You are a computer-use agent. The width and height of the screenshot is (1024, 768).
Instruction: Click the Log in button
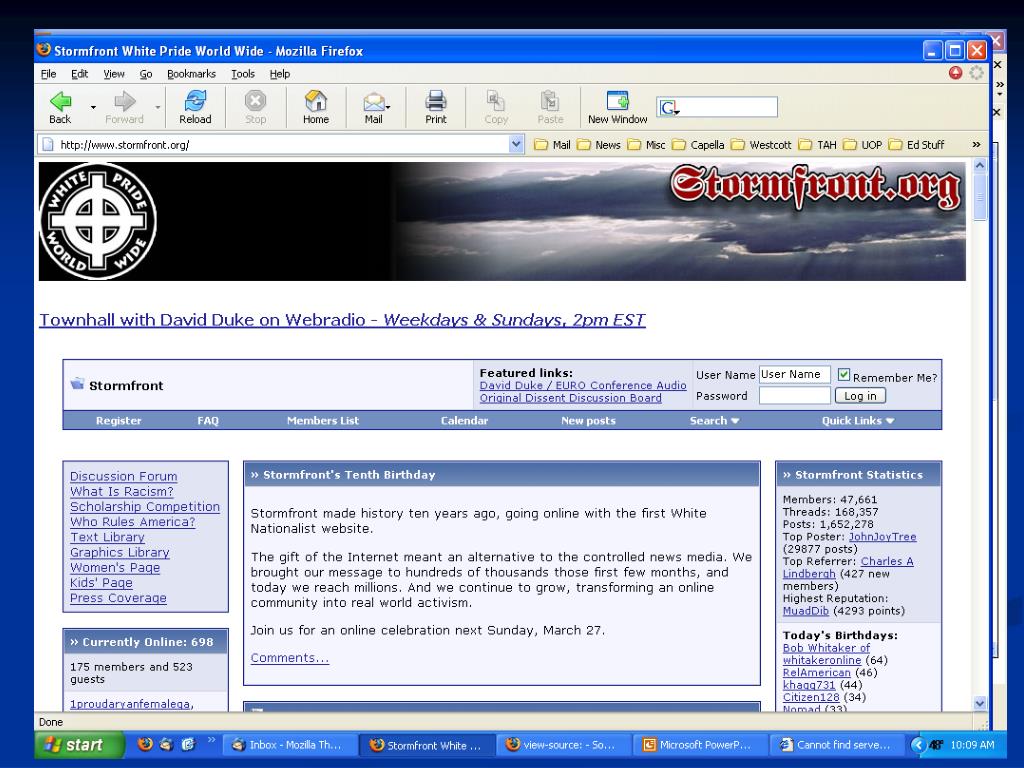pyautogui.click(x=860, y=396)
